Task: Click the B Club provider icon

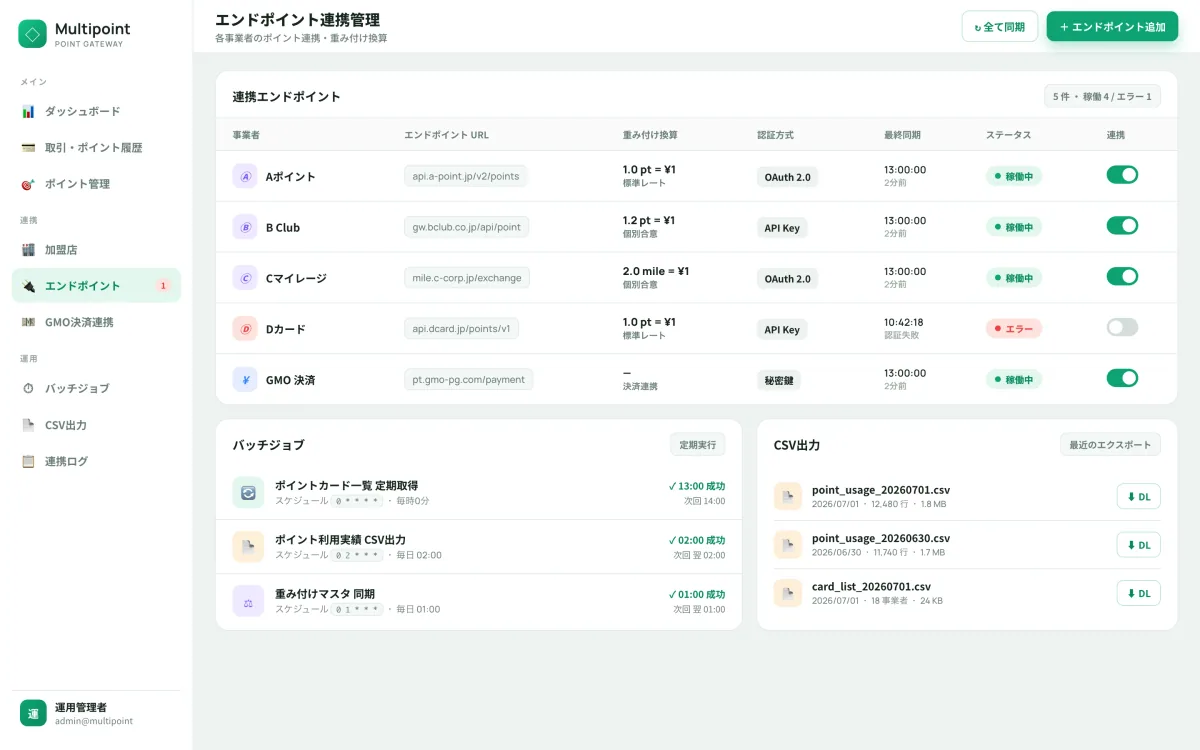Action: [x=245, y=227]
